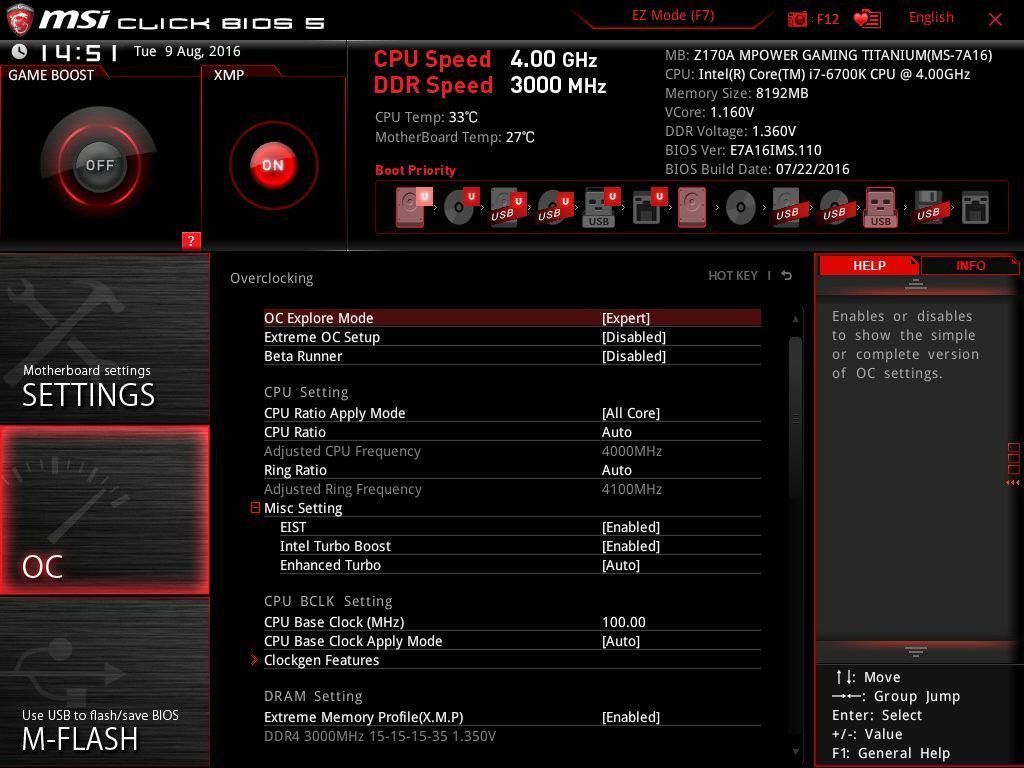
Task: Select the Boot Priority label
Action: click(415, 170)
